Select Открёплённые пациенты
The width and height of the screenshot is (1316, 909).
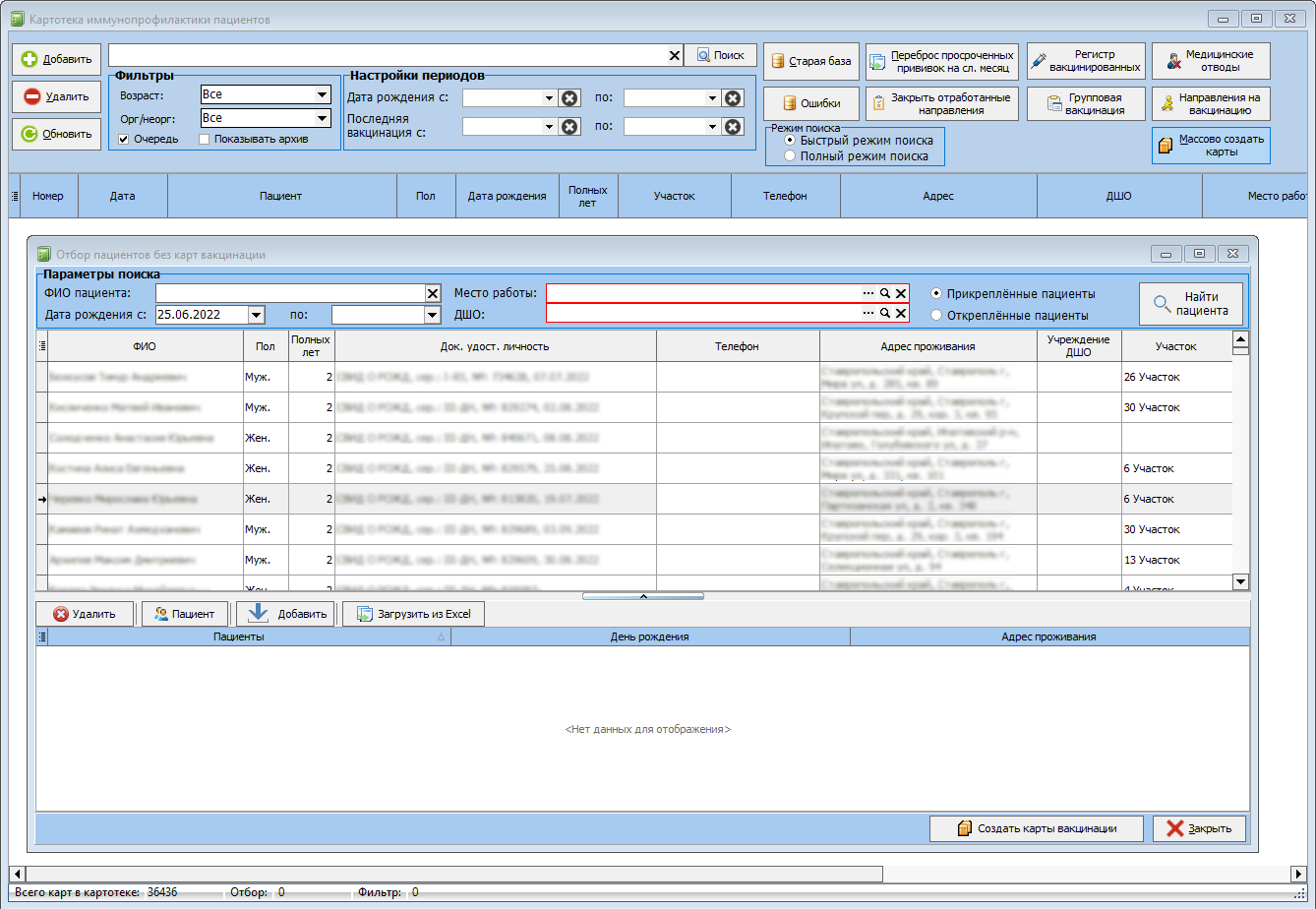pyautogui.click(x=936, y=315)
